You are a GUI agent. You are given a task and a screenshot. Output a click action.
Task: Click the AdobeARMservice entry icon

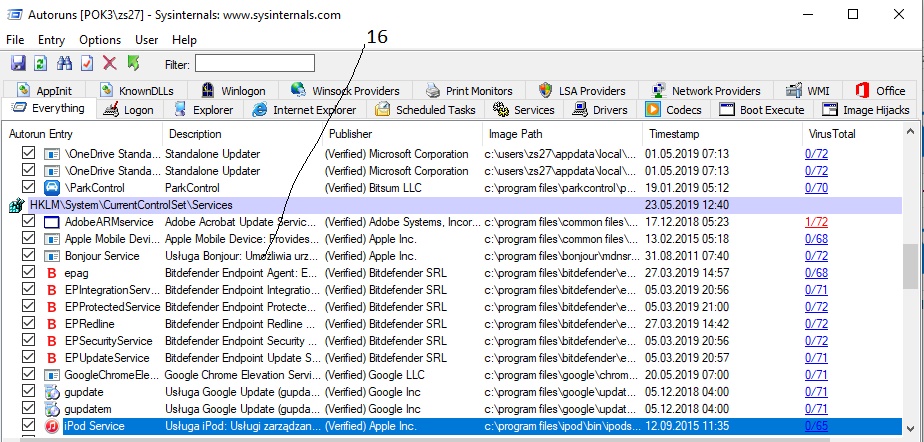tap(52, 222)
